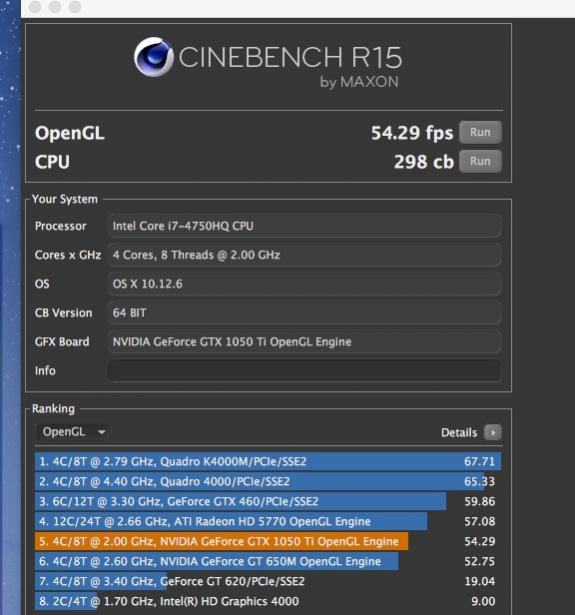Select ranking entry GeForce GT 620
The height and width of the screenshot is (615, 575).
click(x=268, y=581)
